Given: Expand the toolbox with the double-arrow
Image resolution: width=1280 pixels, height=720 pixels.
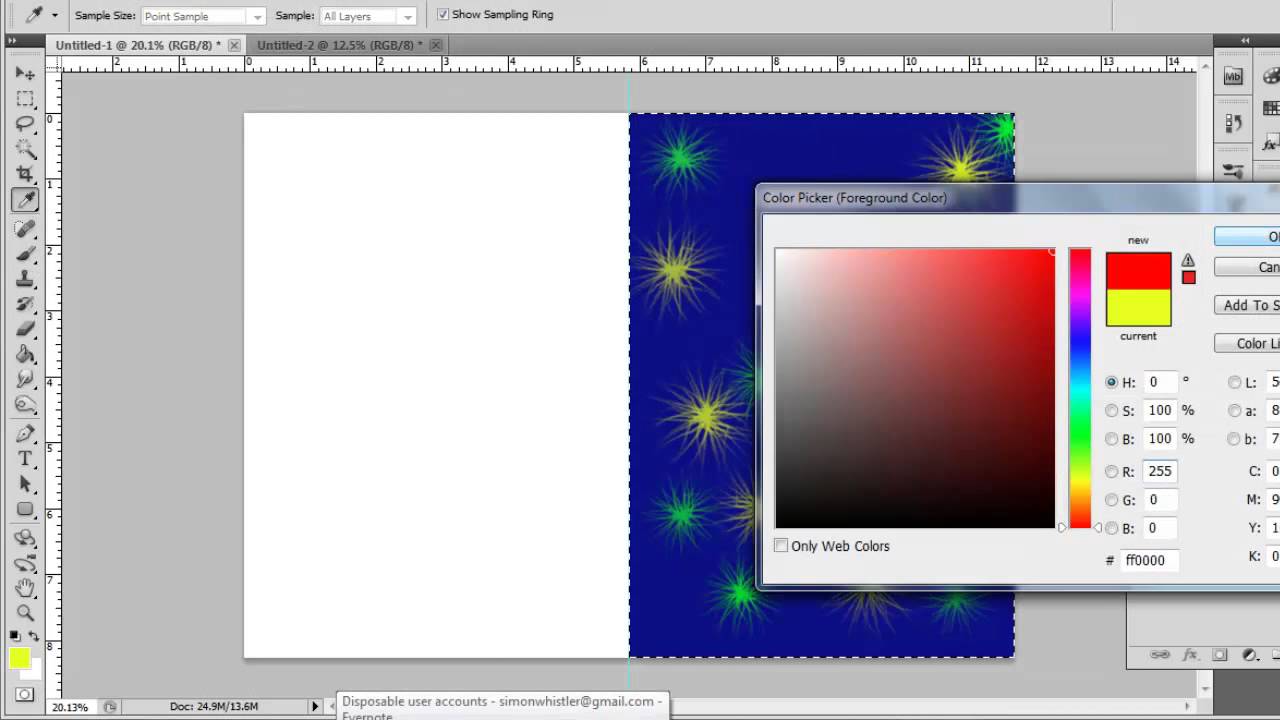Looking at the screenshot, I should pyautogui.click(x=12, y=41).
